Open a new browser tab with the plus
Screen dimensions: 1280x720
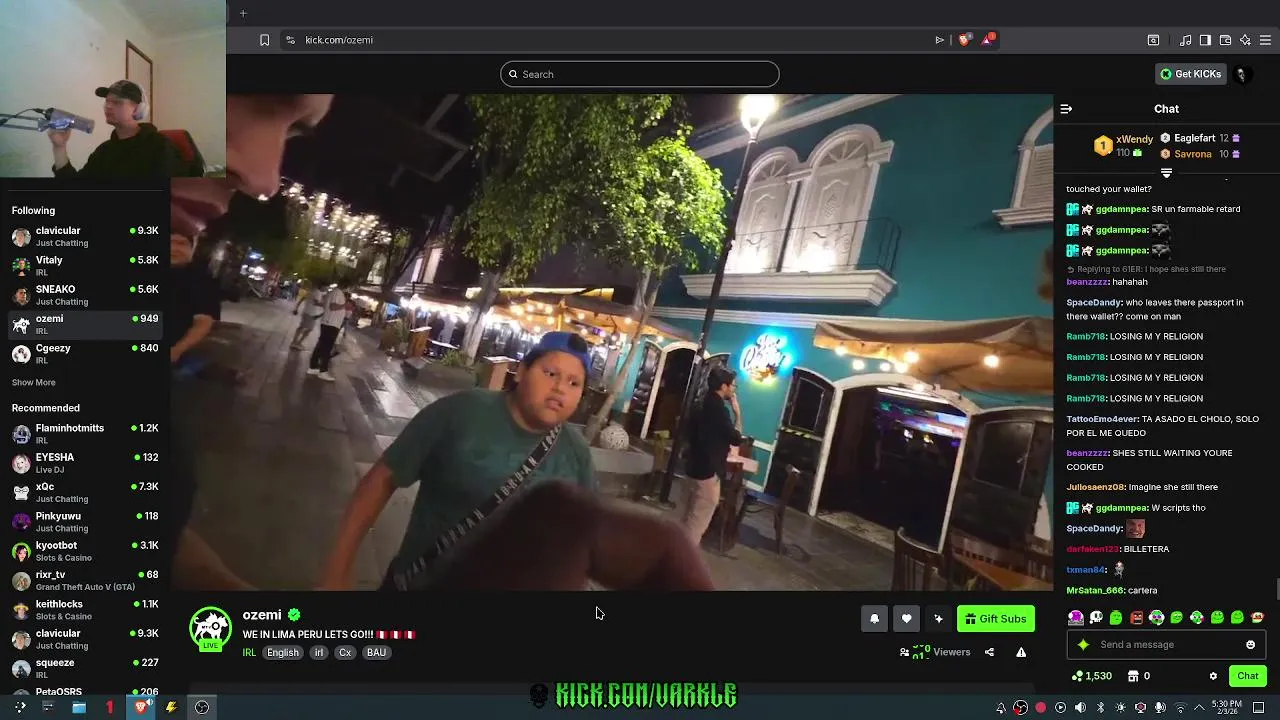[x=243, y=13]
